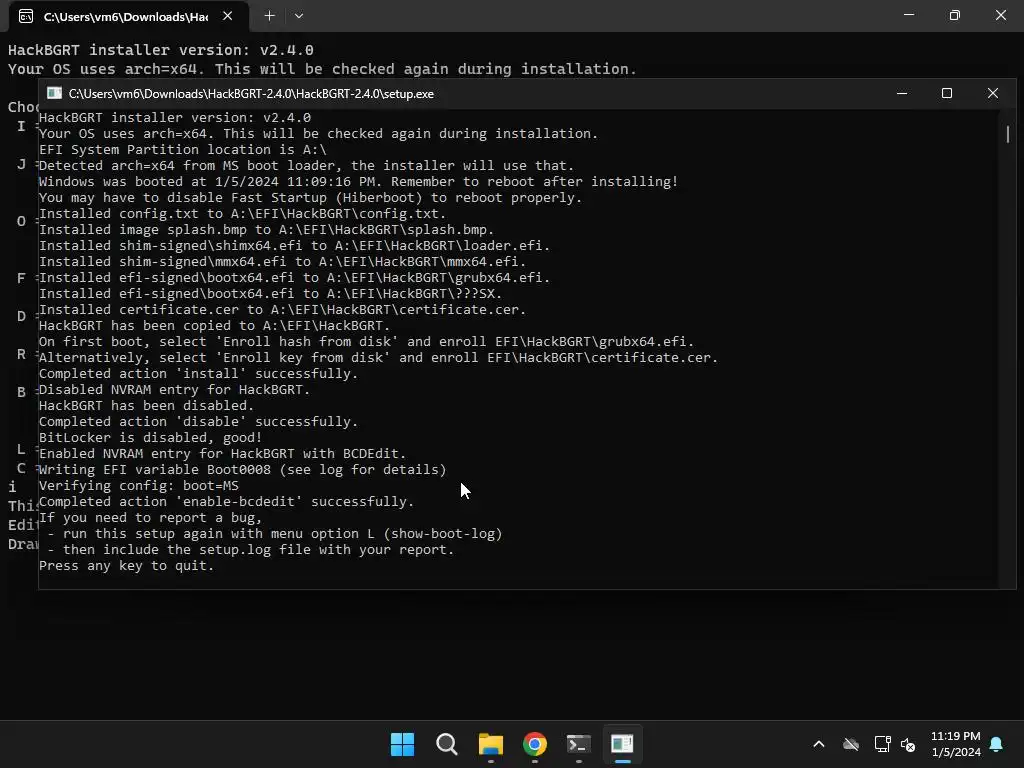
Task: Click Terminal's 'HackBGRT installer version: v2.4.0' line
Action: coord(161,50)
